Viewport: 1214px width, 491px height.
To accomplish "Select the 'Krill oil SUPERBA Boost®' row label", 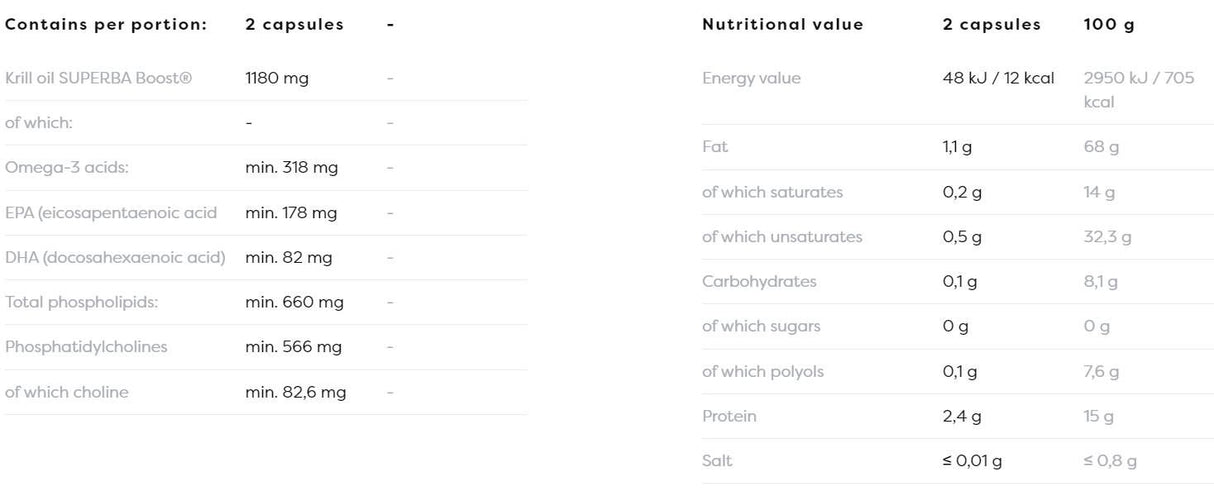I will (x=98, y=78).
